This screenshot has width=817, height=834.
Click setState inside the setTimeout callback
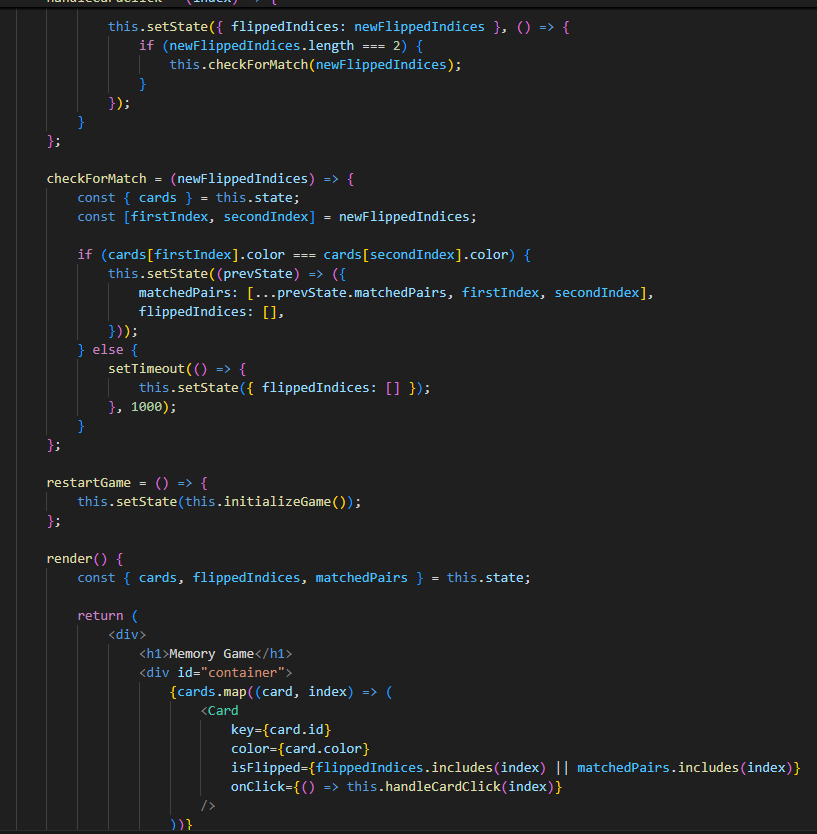click(208, 388)
